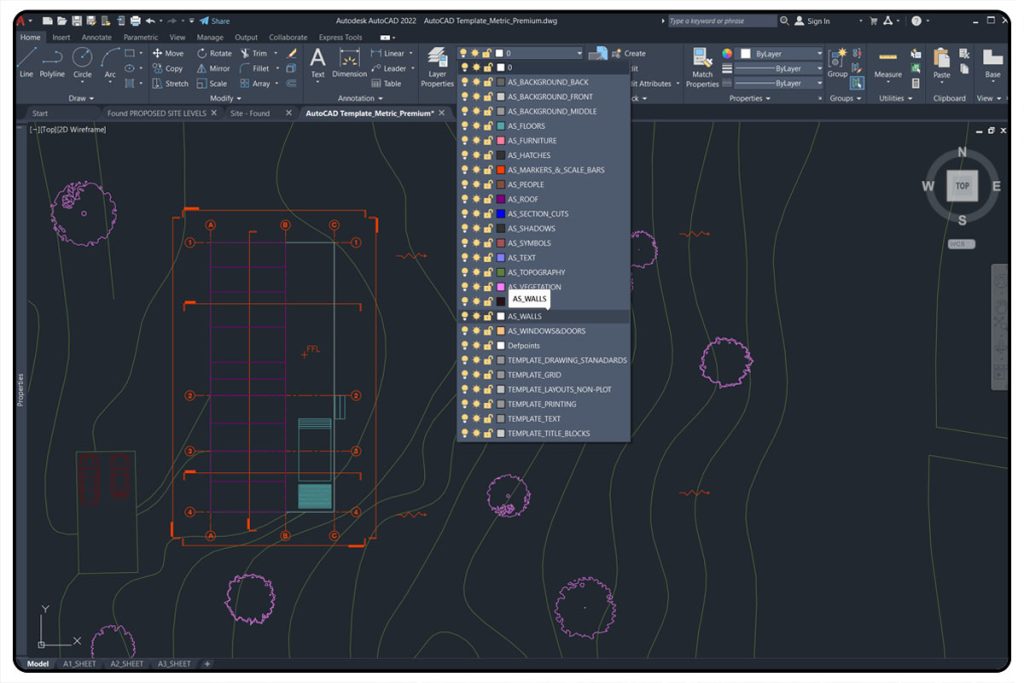Screen dimensions: 1024x683
Task: Click the Sign In button
Action: (812, 21)
